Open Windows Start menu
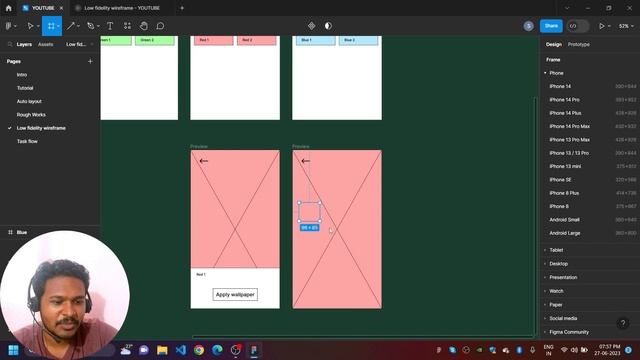 point(13,350)
